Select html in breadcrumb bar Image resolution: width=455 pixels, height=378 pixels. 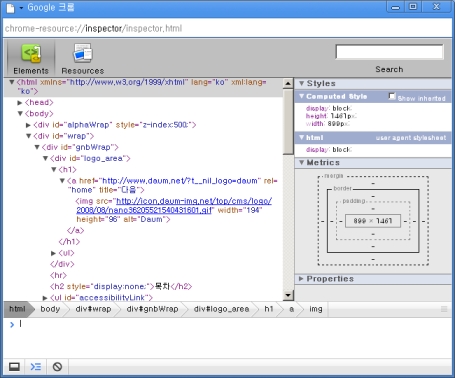[17, 309]
